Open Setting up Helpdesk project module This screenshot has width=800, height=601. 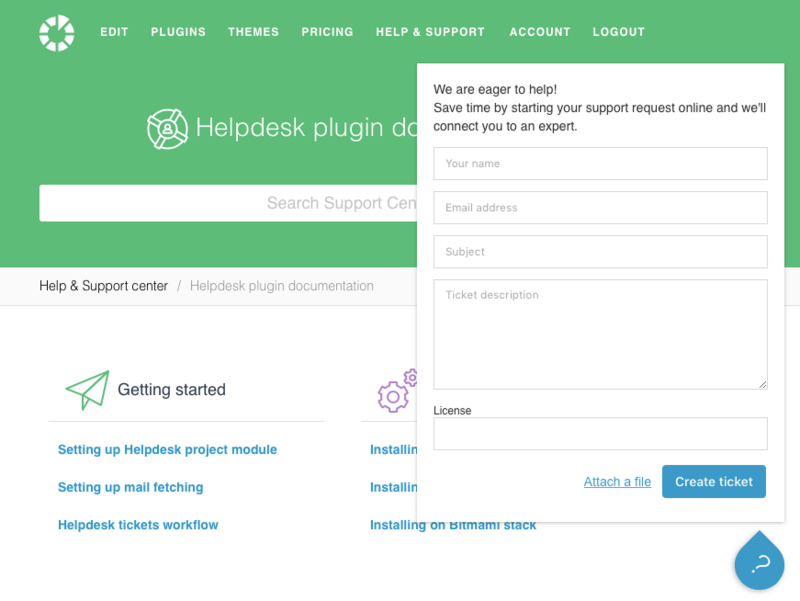point(167,450)
